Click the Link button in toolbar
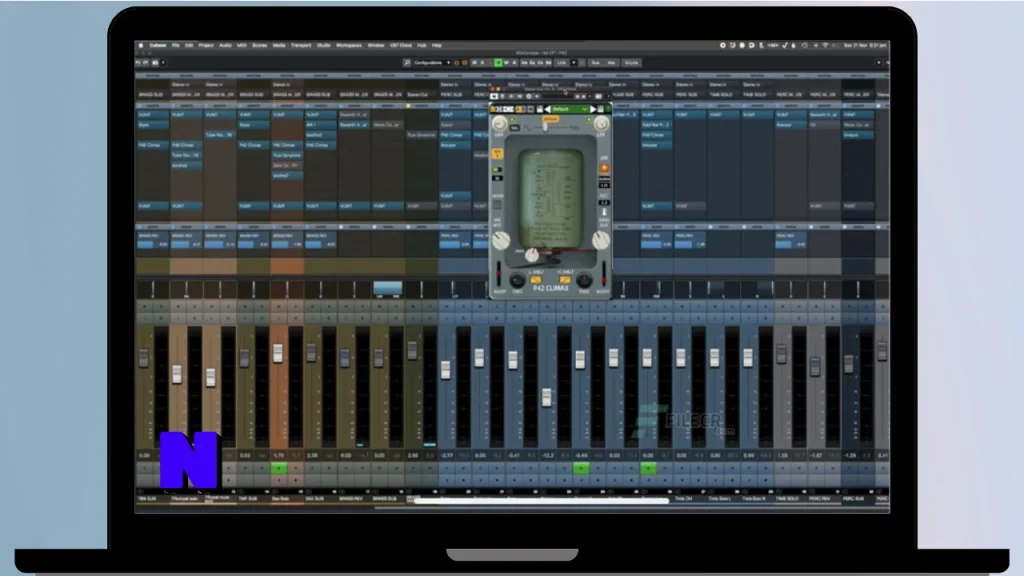This screenshot has width=1024, height=576. (562, 63)
